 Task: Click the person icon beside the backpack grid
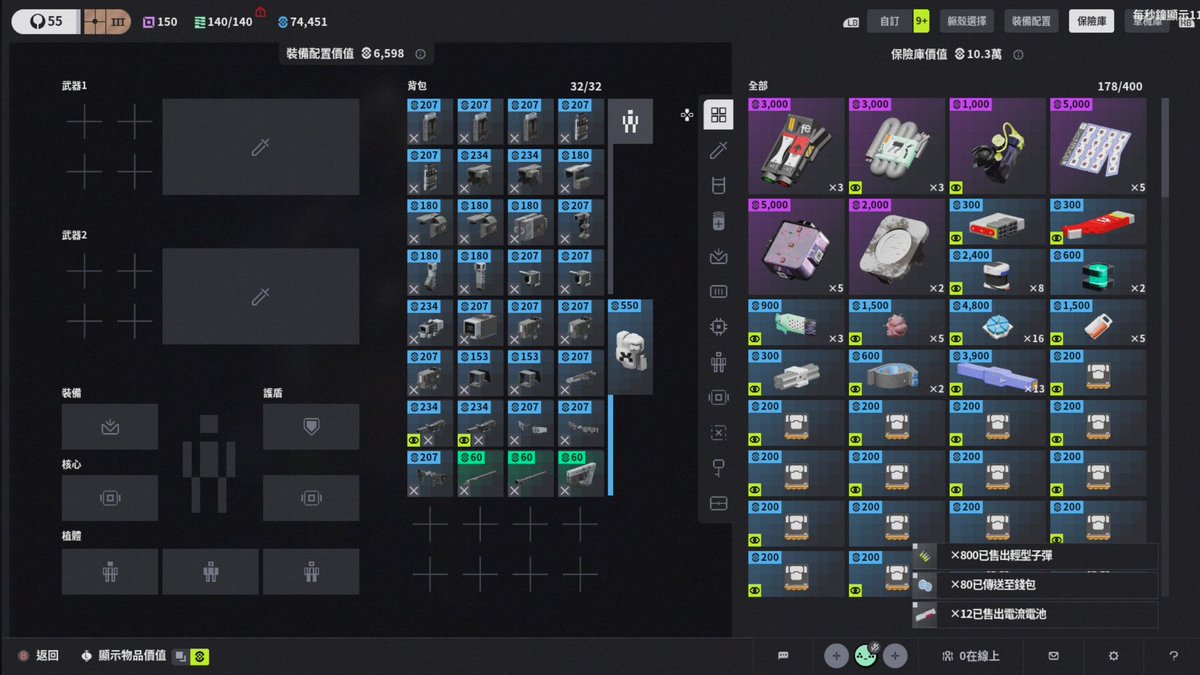coord(631,121)
